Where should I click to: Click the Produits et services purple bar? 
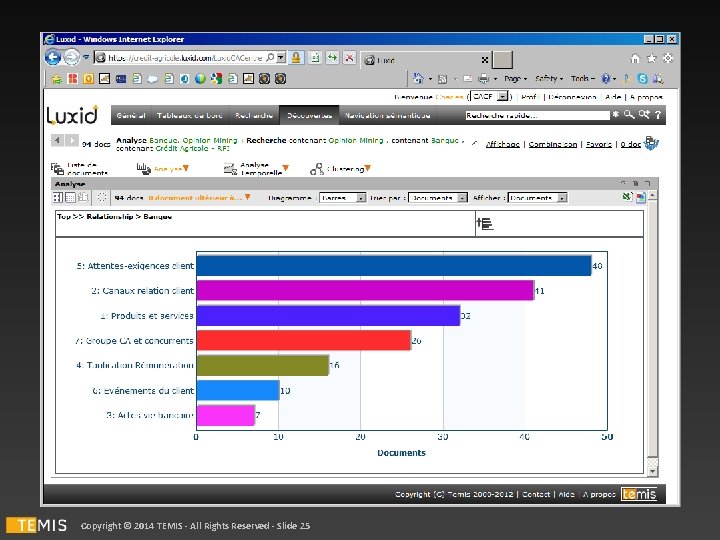(x=328, y=315)
